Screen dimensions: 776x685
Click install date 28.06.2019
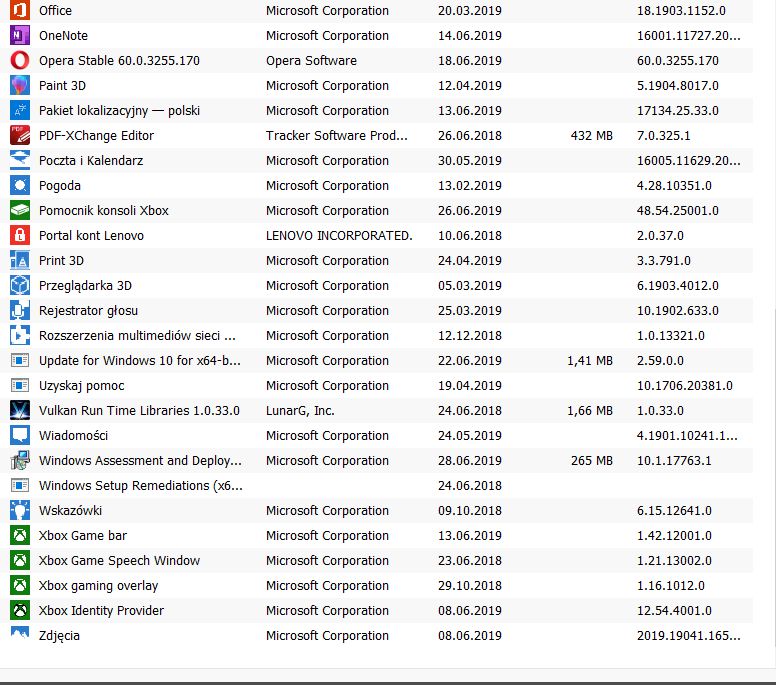[470, 460]
